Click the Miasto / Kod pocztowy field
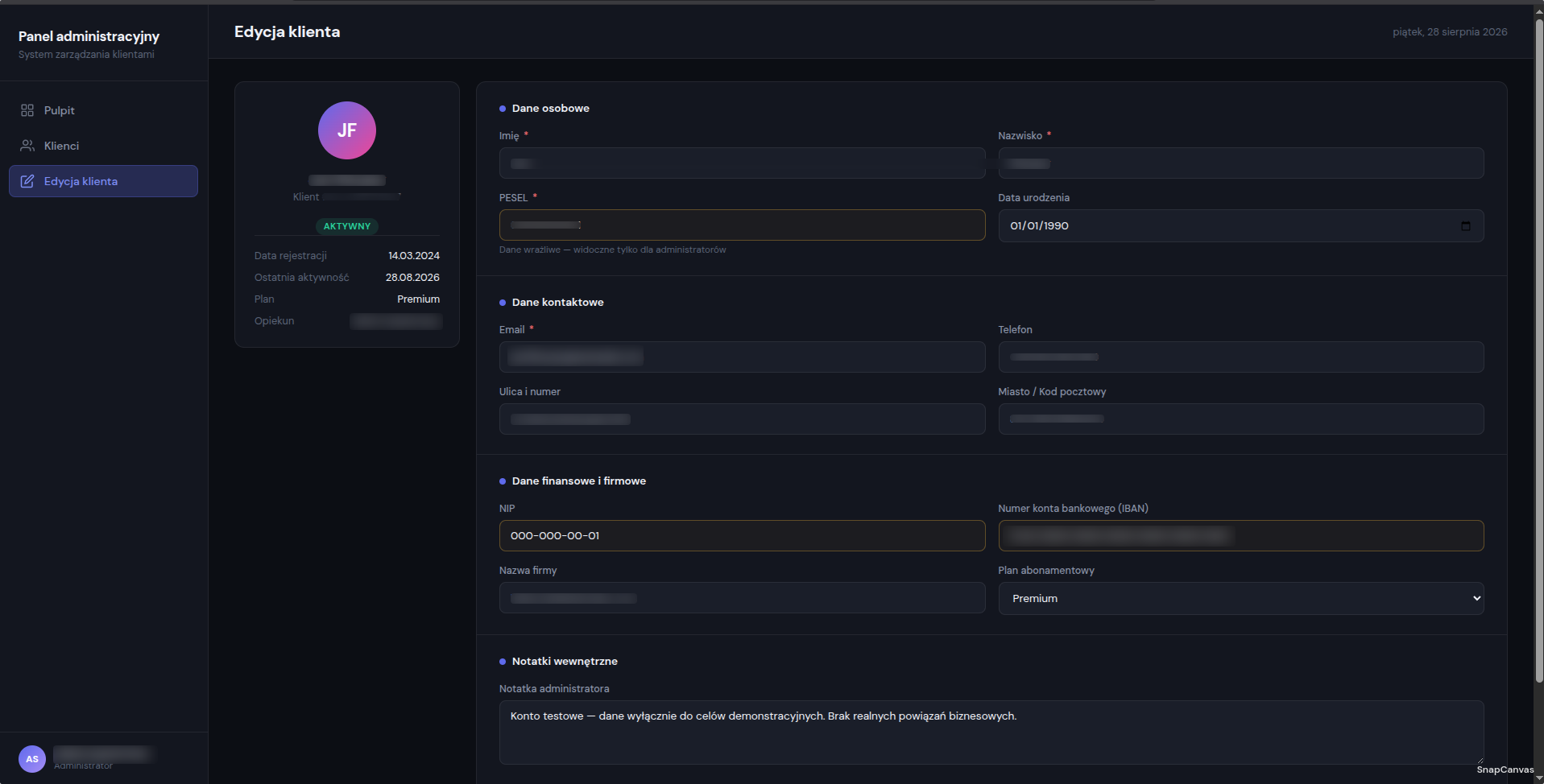Image resolution: width=1544 pixels, height=784 pixels. point(1241,419)
